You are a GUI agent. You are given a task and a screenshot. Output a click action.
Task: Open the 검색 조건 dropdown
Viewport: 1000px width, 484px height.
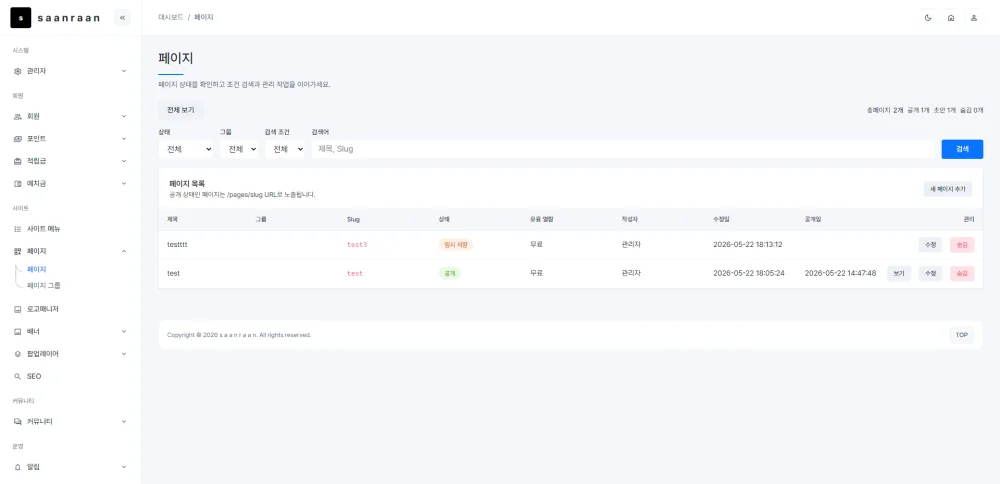[284, 149]
